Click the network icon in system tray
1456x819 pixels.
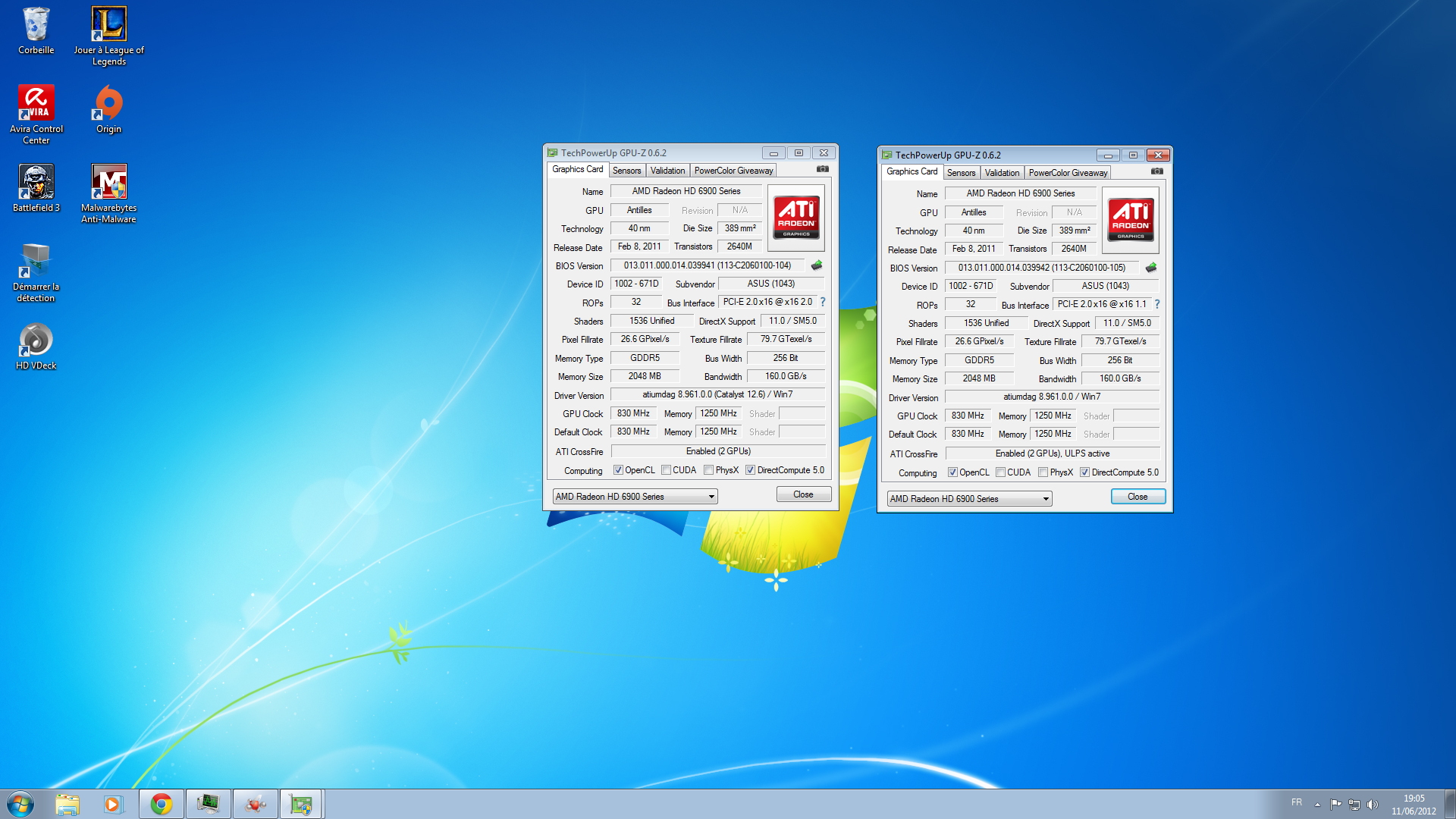click(x=1354, y=805)
